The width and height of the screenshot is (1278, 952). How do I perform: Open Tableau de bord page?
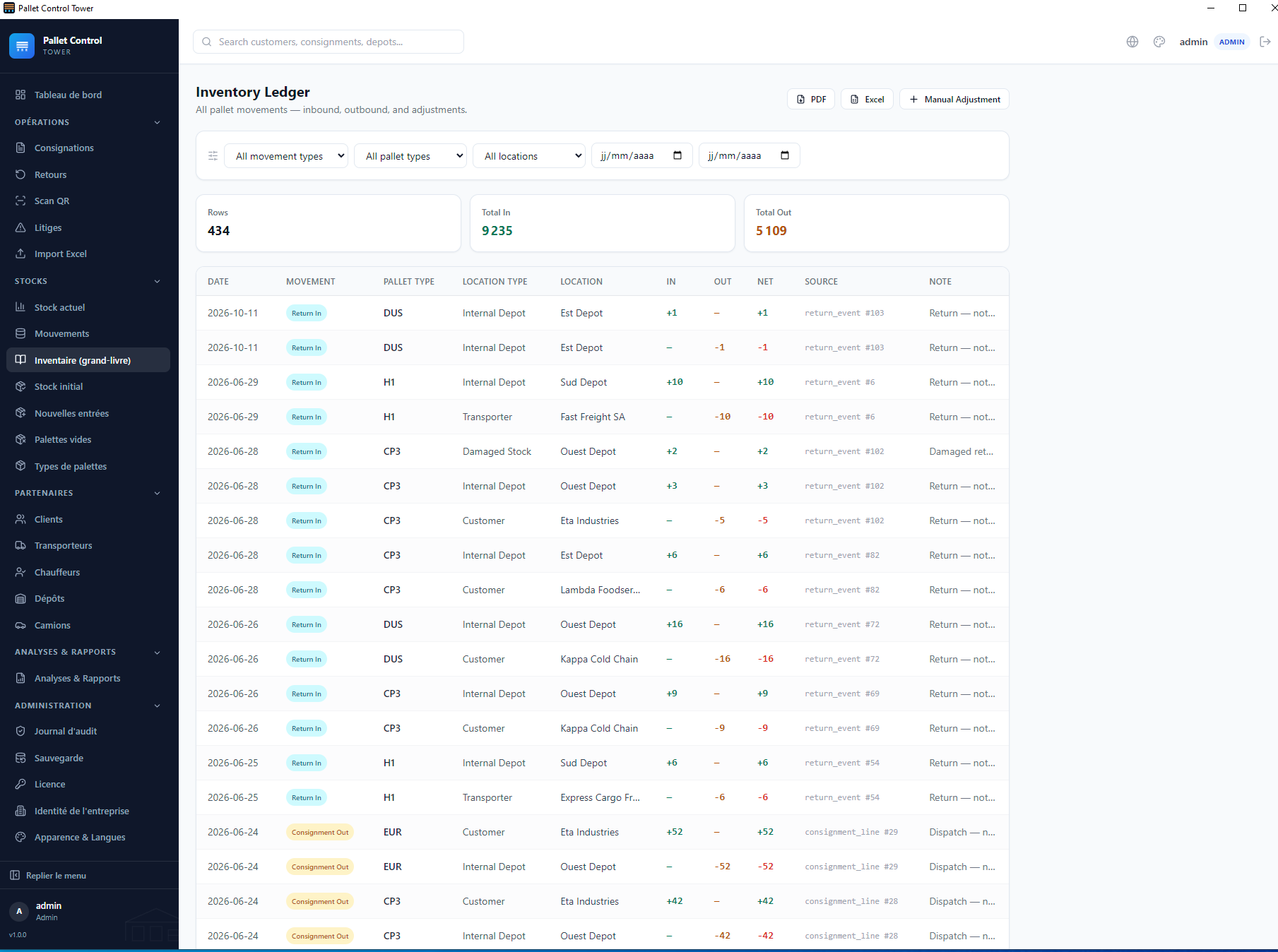(88, 95)
